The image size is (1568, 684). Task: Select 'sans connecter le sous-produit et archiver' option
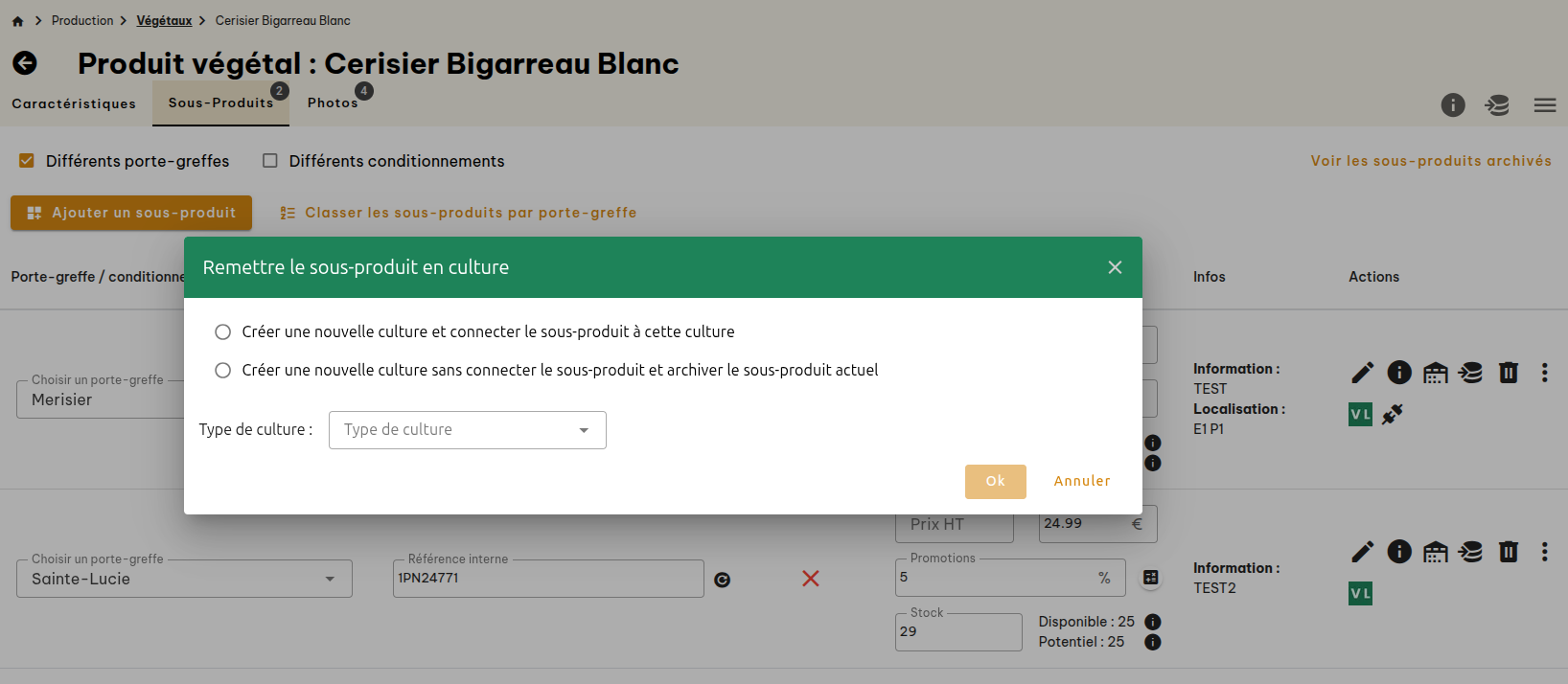222,370
